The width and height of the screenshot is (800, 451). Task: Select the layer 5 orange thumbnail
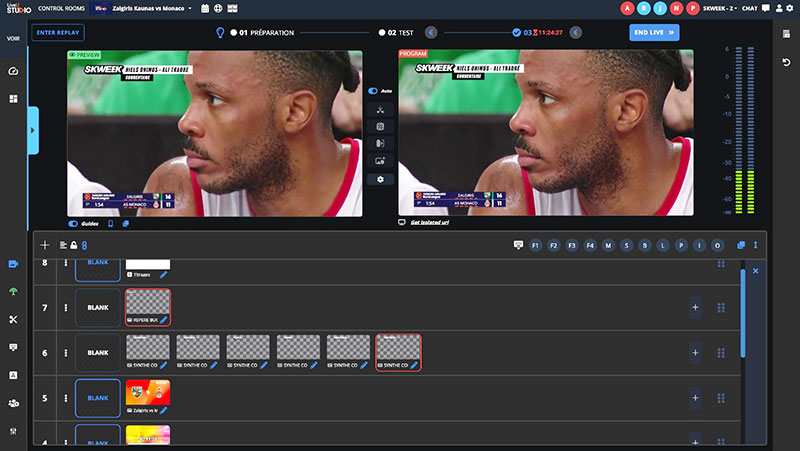pos(148,395)
